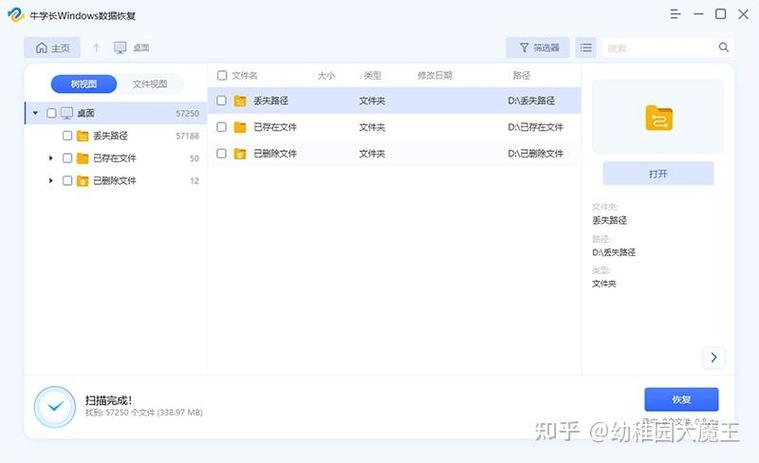Image resolution: width=759 pixels, height=463 pixels.
Task: Select 已删除文件 label in tree
Action: coord(115,181)
